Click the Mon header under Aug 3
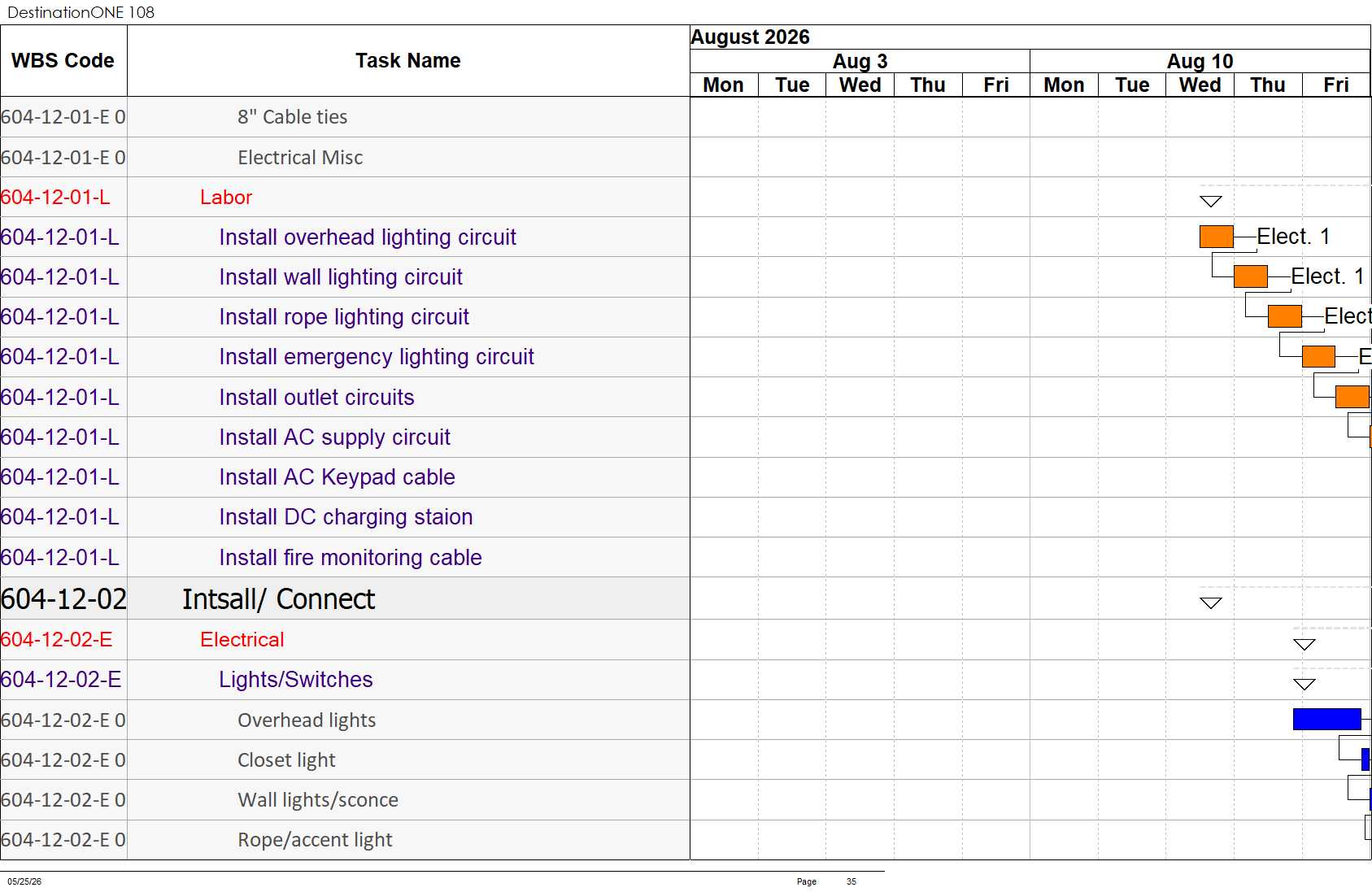Screen dimensions: 1372x892 click(724, 85)
